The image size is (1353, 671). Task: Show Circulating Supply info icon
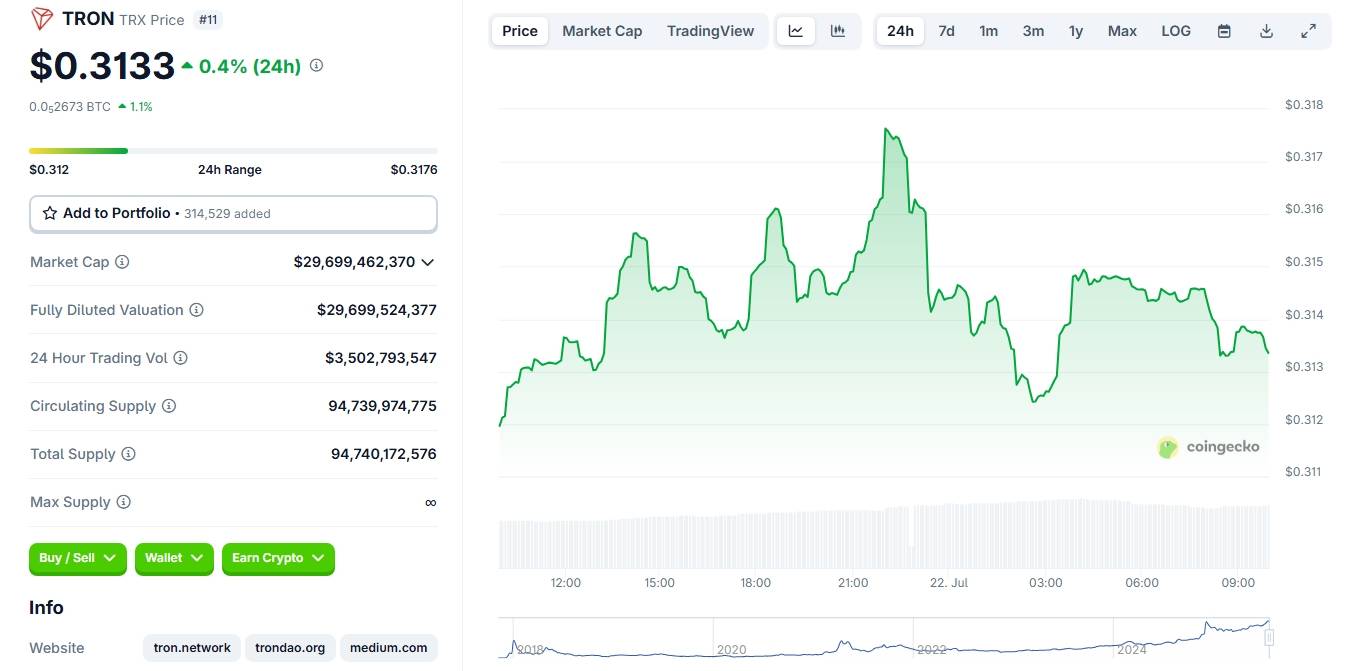coord(169,406)
